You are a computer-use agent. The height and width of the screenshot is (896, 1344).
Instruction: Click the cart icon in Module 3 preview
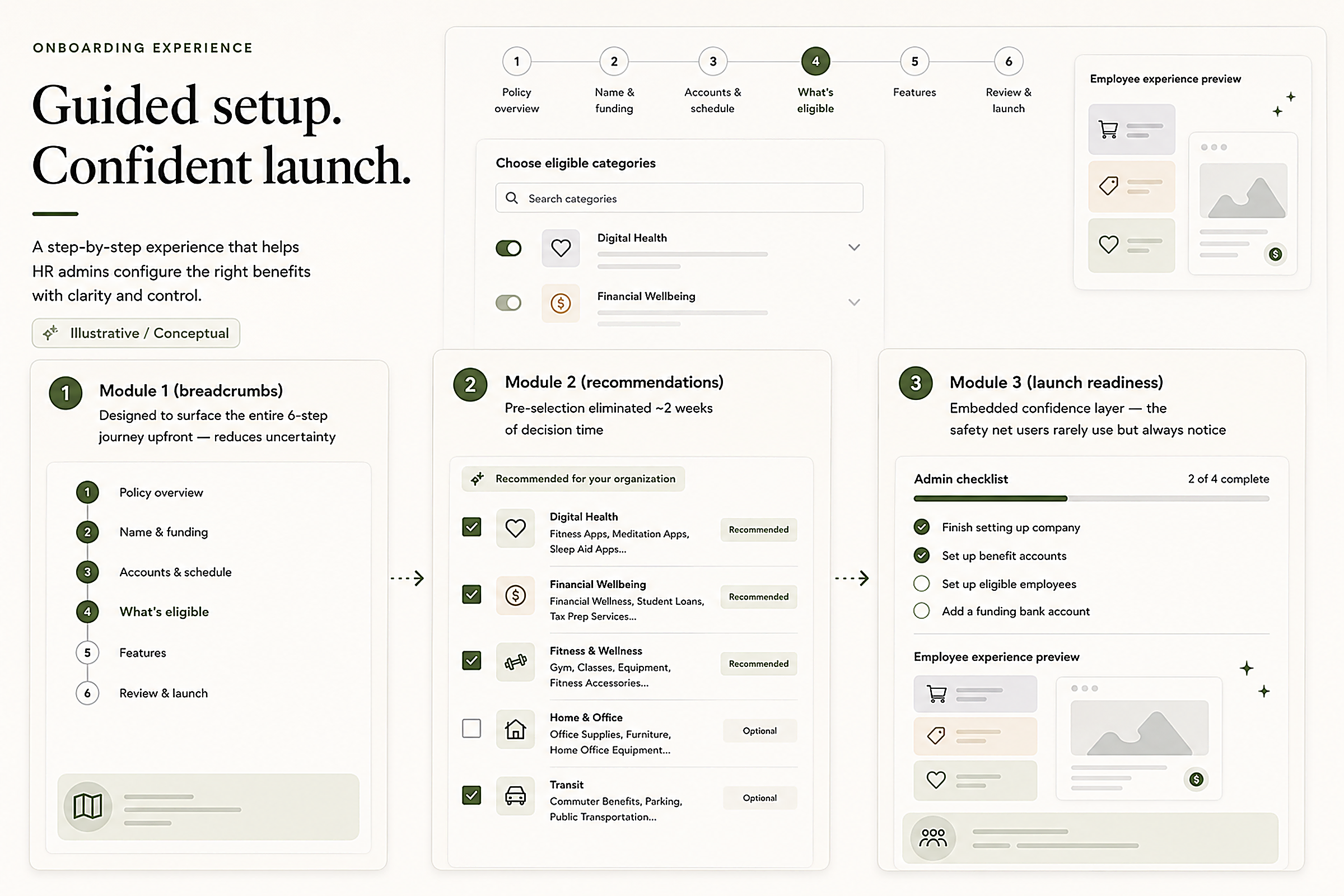[936, 693]
